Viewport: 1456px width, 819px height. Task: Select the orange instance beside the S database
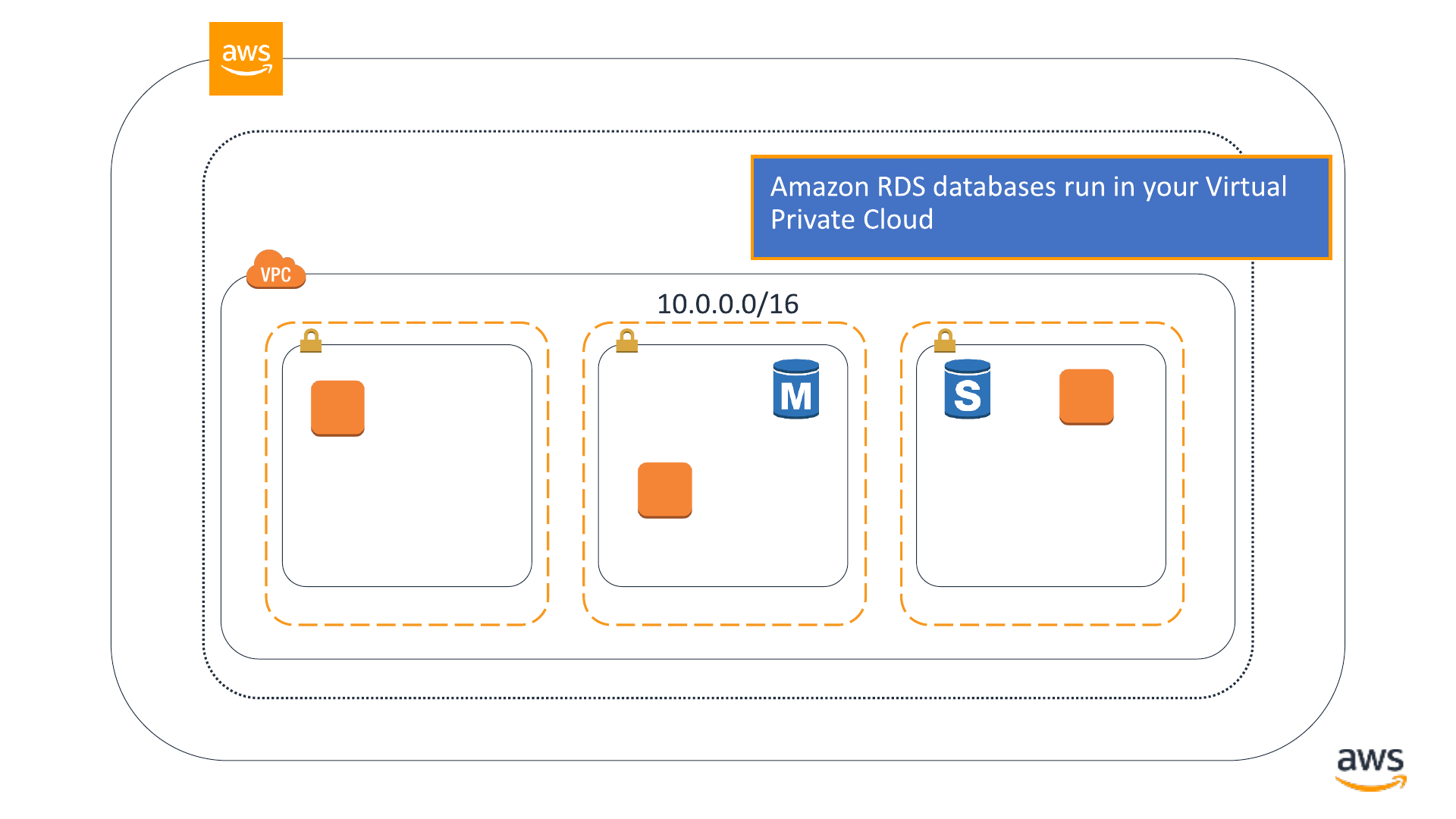1087,397
